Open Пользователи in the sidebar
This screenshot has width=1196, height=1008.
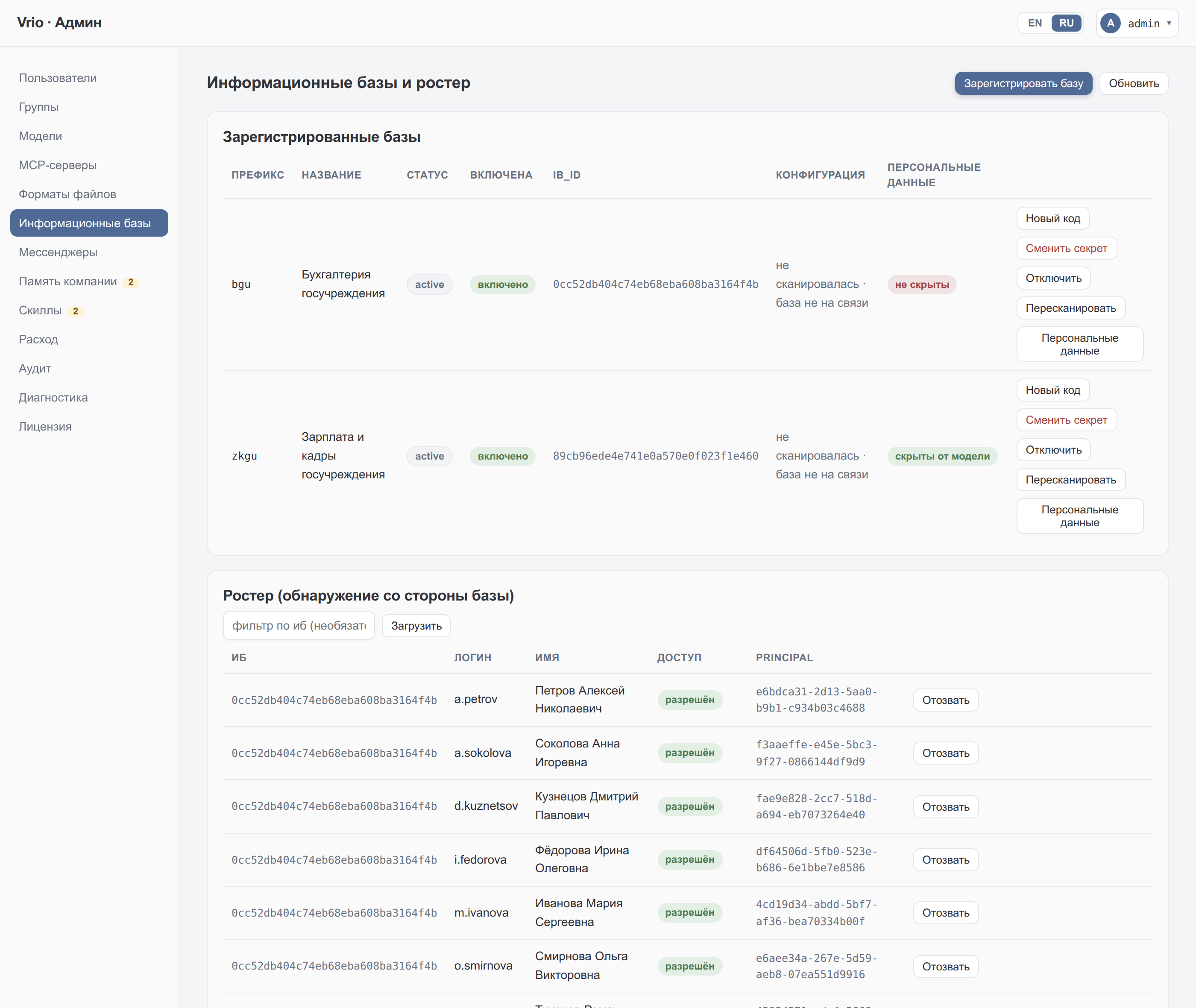click(89, 78)
